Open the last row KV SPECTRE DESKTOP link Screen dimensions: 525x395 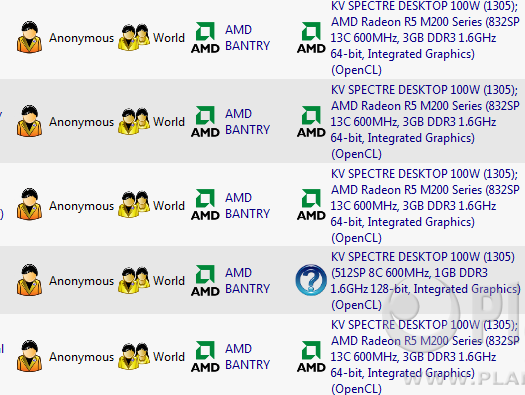[x=425, y=357]
